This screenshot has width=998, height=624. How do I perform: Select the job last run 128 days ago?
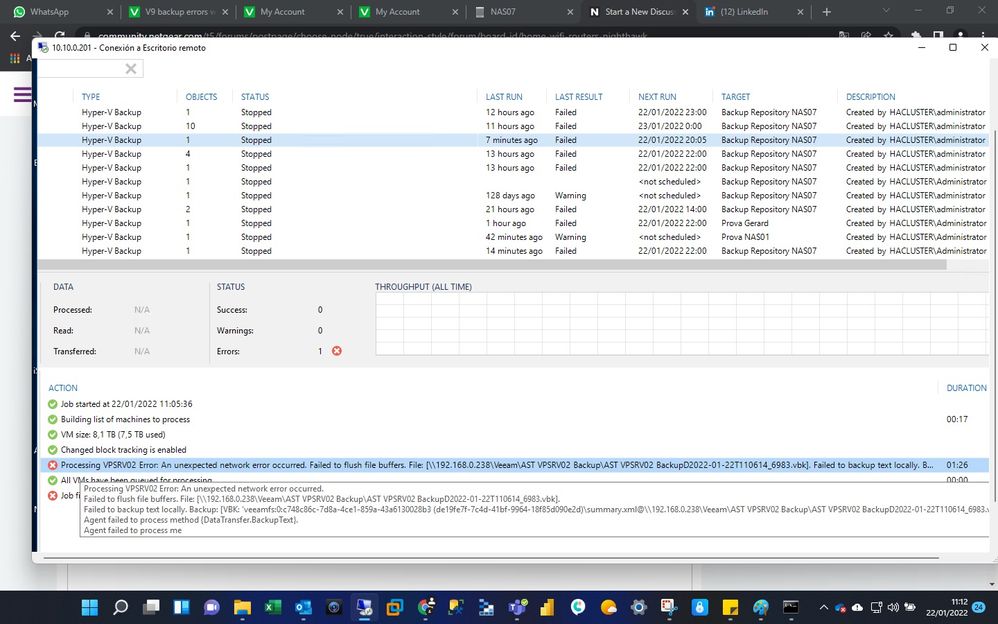pyautogui.click(x=513, y=195)
